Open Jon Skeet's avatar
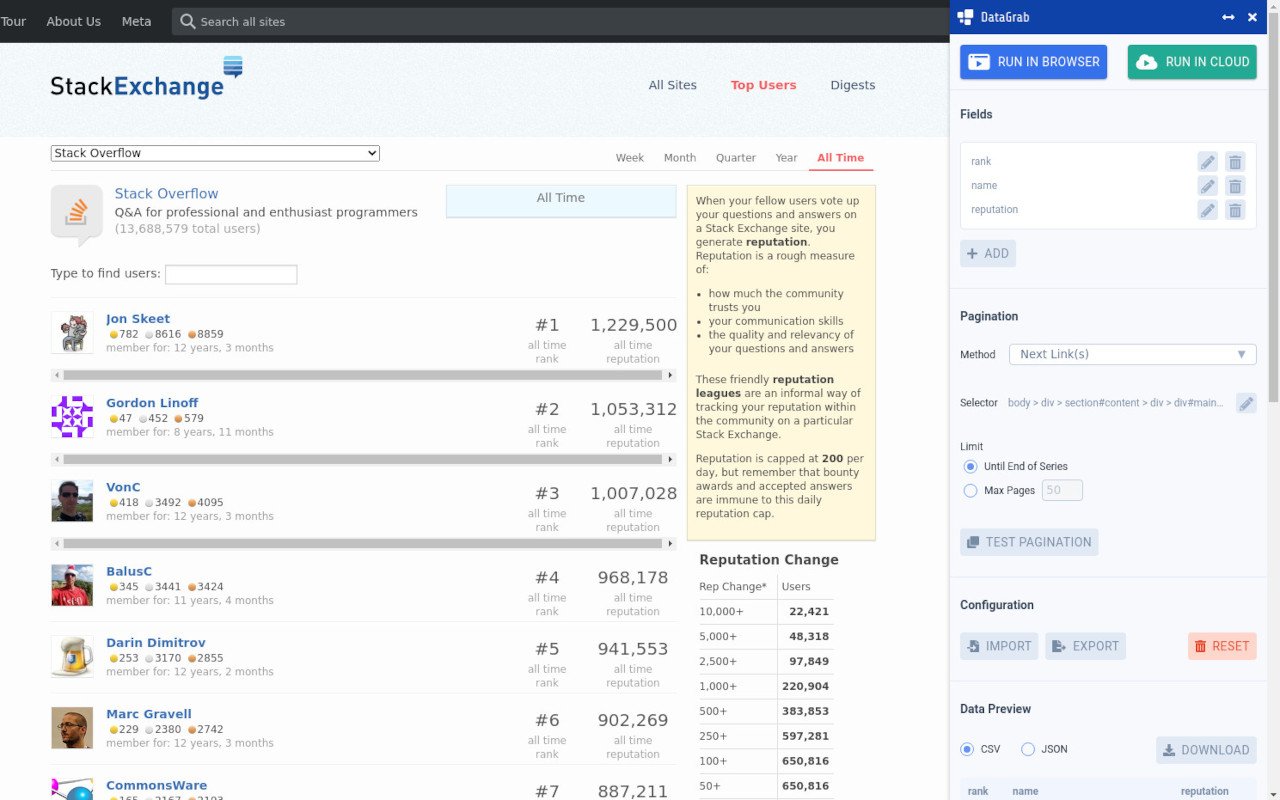The image size is (1280, 800). 72,332
